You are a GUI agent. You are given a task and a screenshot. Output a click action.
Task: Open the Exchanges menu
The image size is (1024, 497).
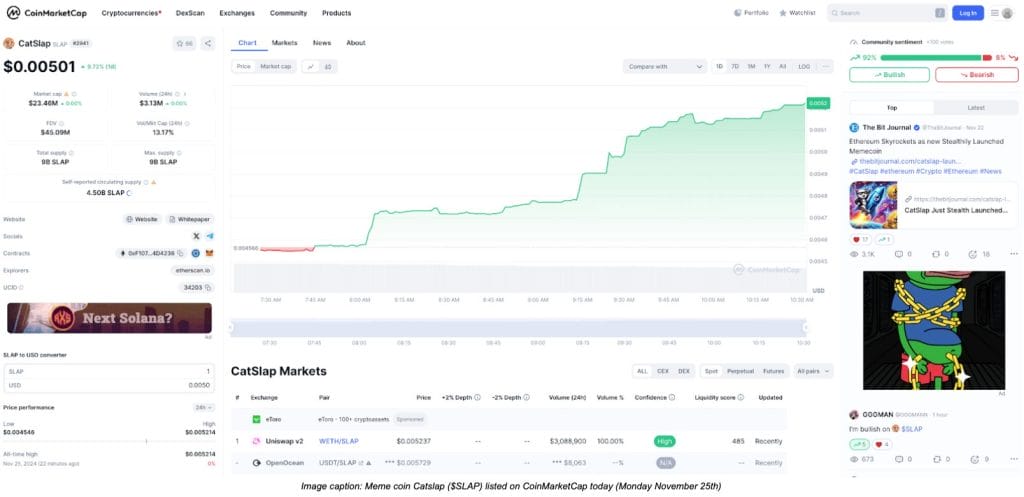pyautogui.click(x=237, y=13)
